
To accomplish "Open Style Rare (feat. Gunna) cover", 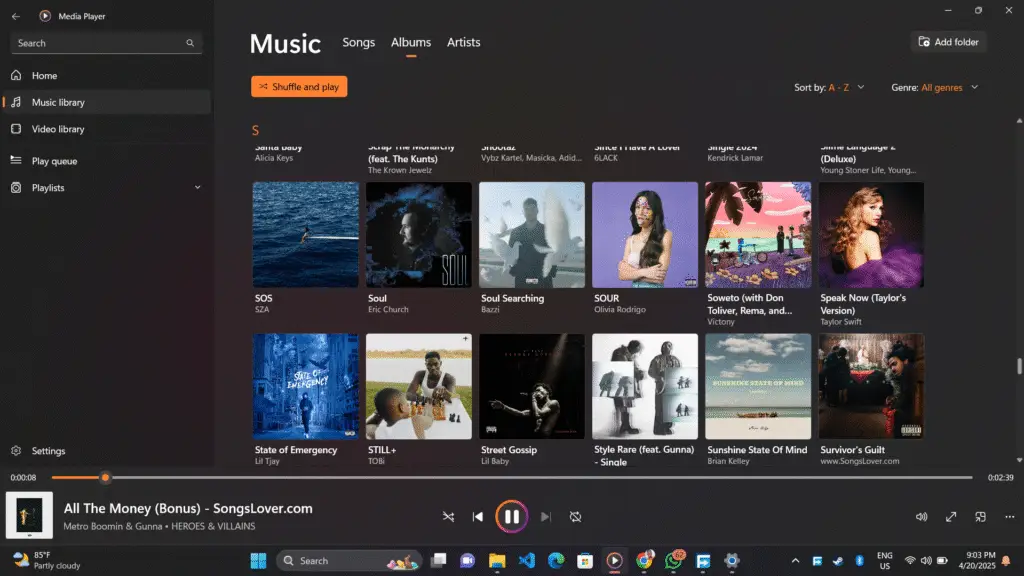I will (645, 387).
